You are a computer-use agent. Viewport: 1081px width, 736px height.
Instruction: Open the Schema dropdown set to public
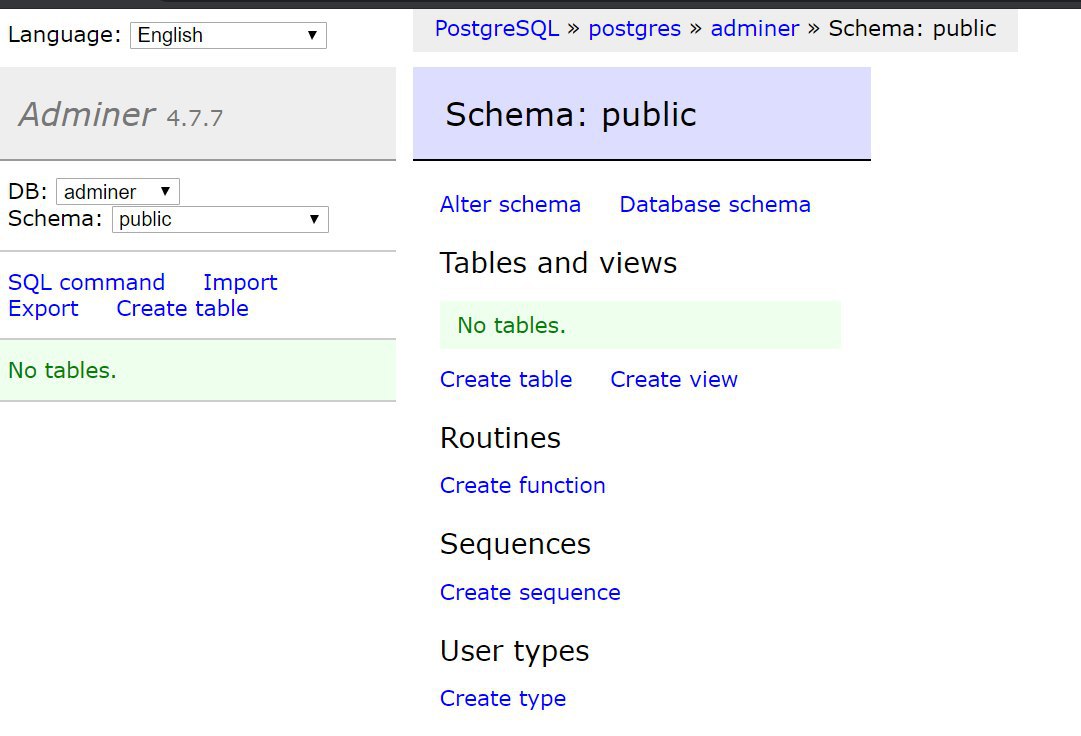click(x=220, y=219)
